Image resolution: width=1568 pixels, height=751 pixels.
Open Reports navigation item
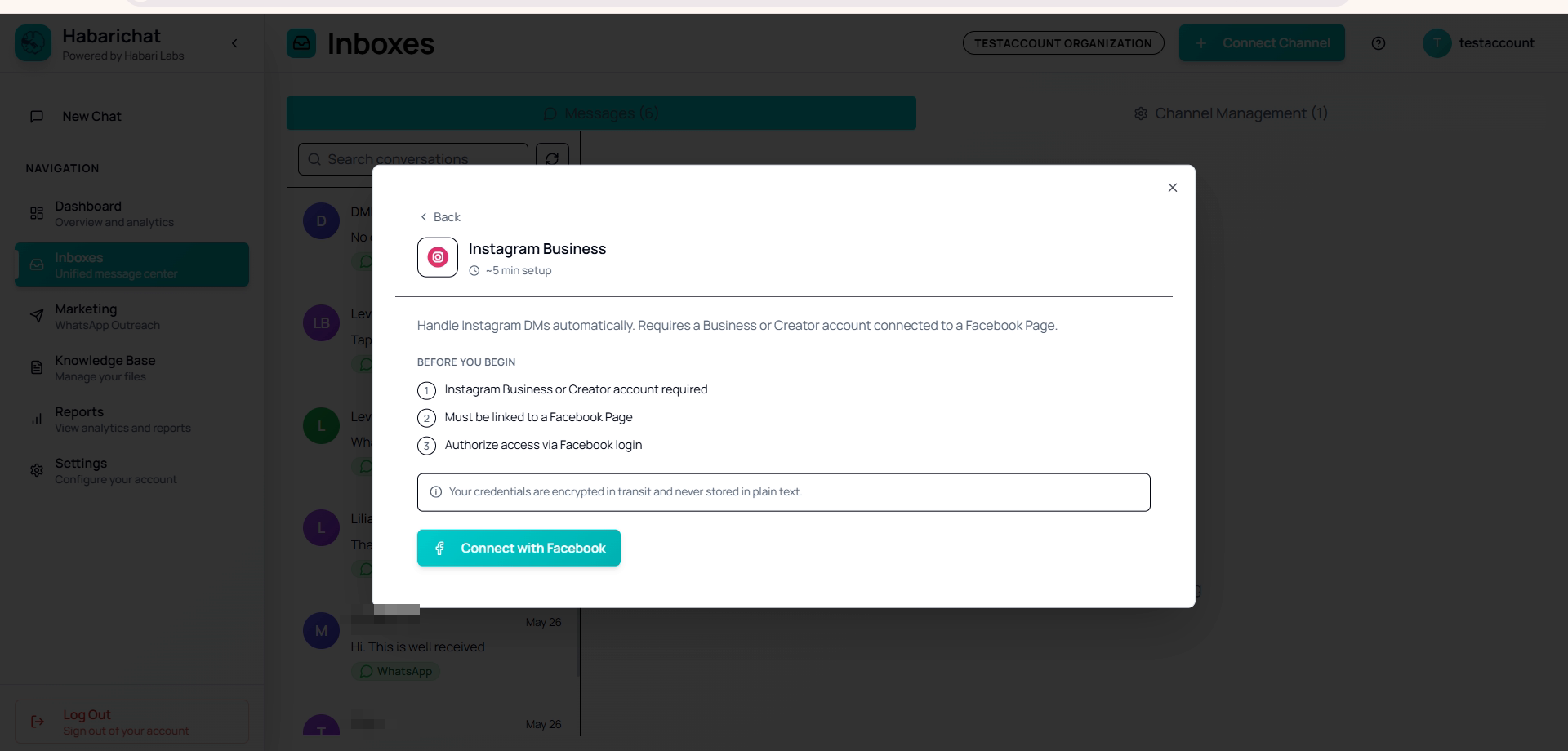click(131, 419)
